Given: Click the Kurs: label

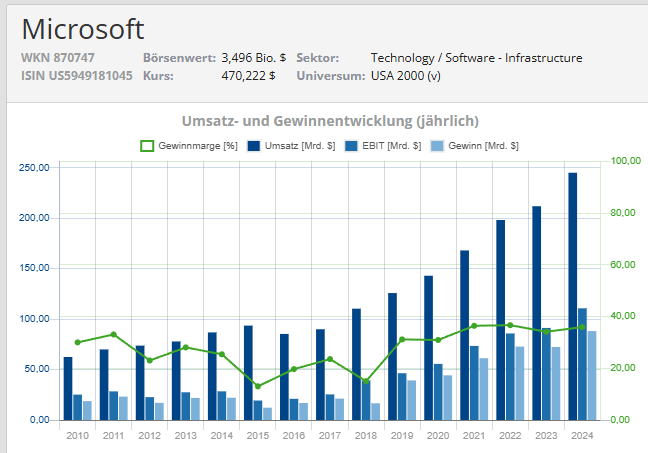Looking at the screenshot, I should (158, 76).
